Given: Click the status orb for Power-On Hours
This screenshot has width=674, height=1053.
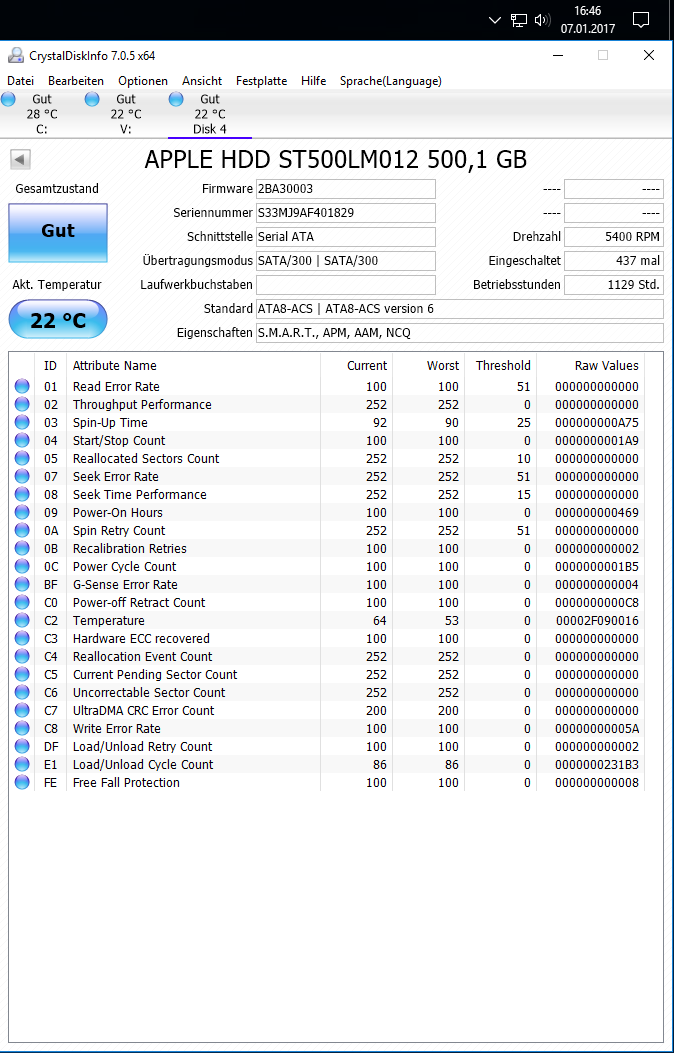Looking at the screenshot, I should pos(22,512).
